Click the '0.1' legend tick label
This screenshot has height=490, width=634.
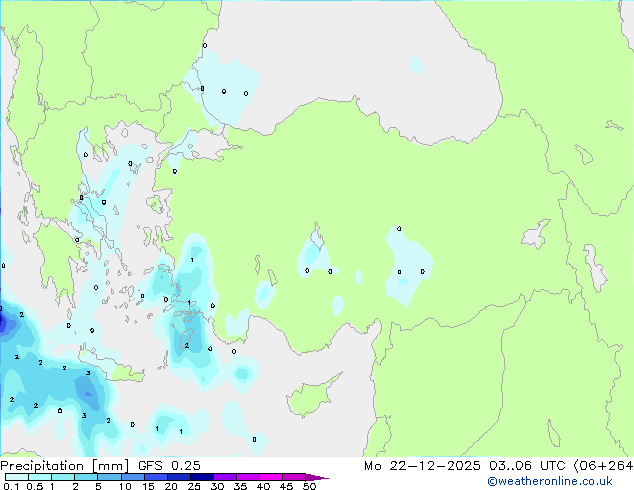[11, 486]
